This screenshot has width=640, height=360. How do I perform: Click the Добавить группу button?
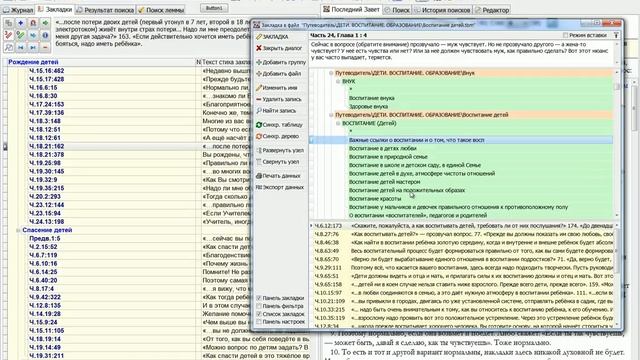280,62
